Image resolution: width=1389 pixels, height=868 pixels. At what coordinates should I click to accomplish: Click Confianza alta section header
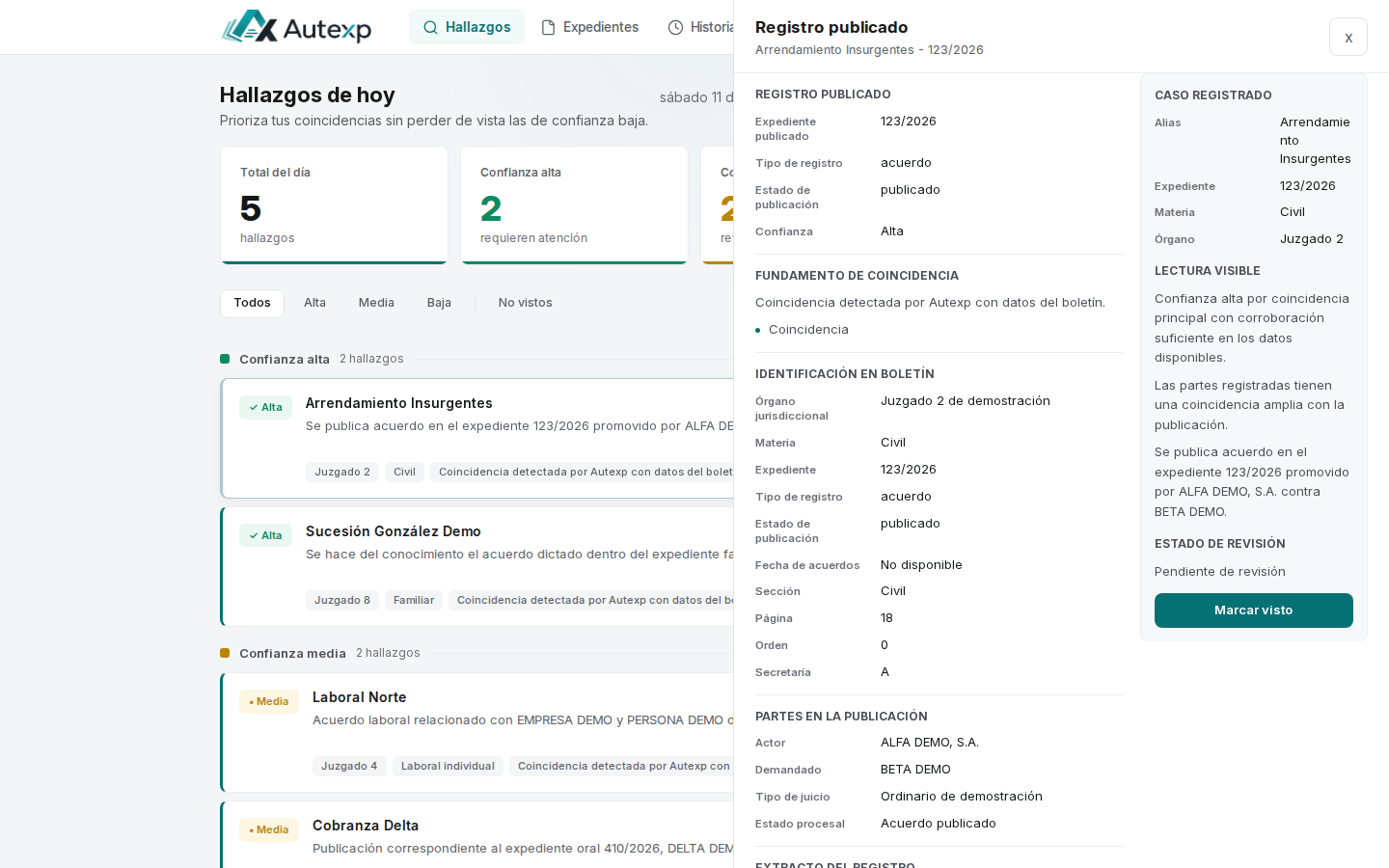pyautogui.click(x=285, y=359)
